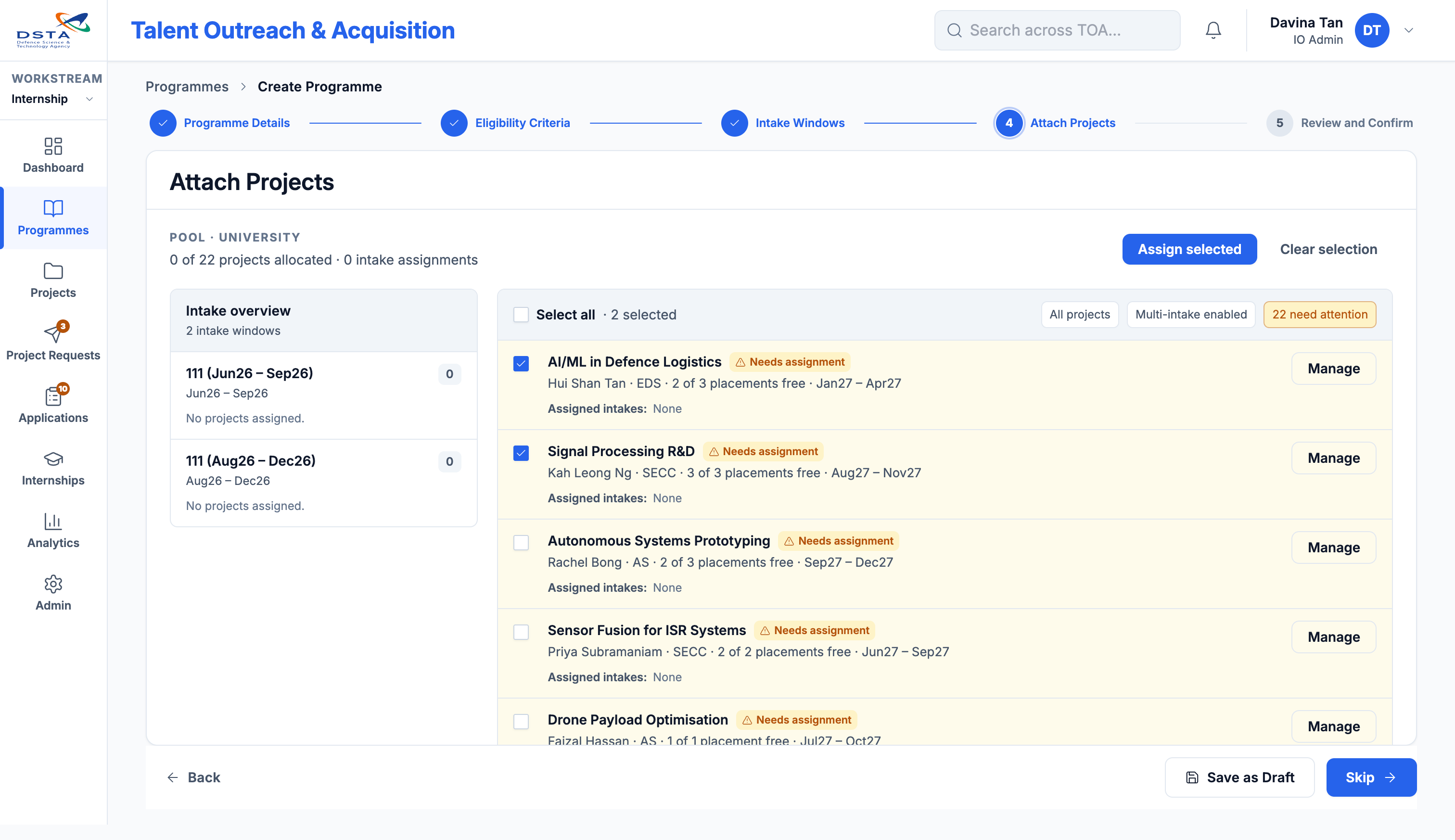Open Analytics chart icon
This screenshot has height=840, width=1455.
(x=53, y=521)
